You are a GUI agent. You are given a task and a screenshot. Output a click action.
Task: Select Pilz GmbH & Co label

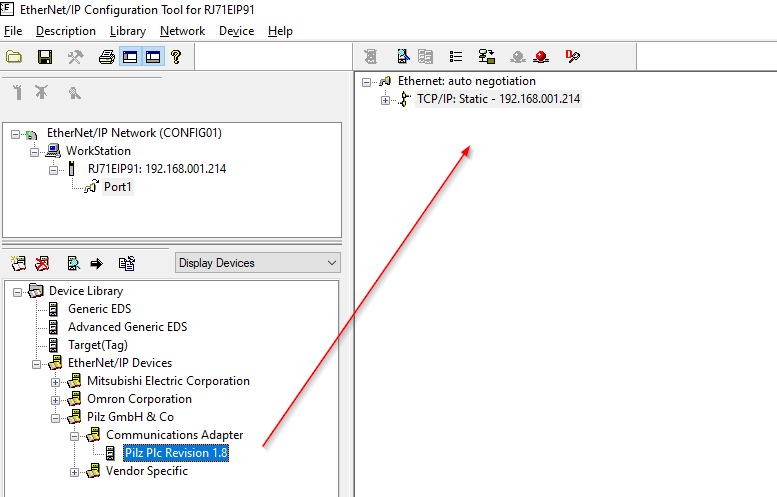coord(130,417)
